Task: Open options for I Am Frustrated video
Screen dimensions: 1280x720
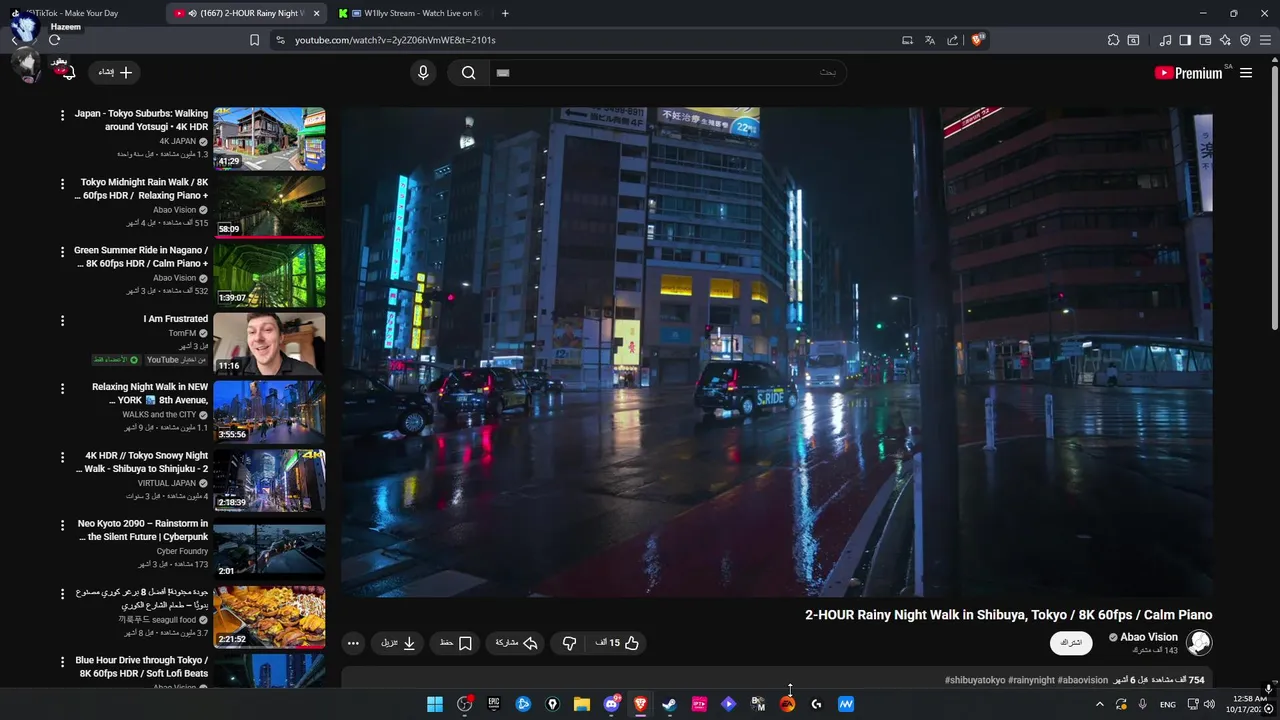Action: (x=62, y=320)
